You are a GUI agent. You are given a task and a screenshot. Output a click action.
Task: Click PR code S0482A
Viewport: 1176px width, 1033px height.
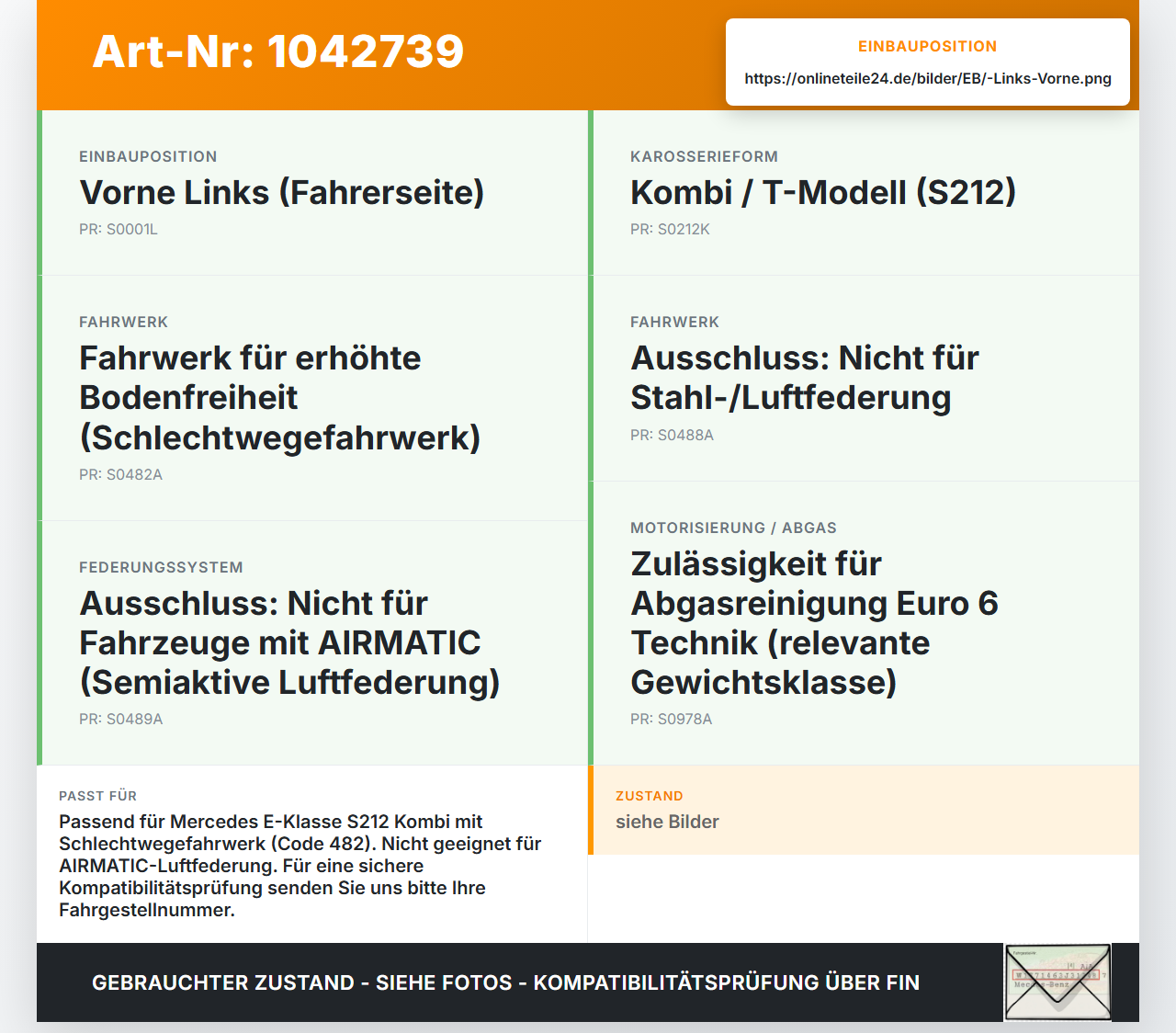tap(120, 474)
